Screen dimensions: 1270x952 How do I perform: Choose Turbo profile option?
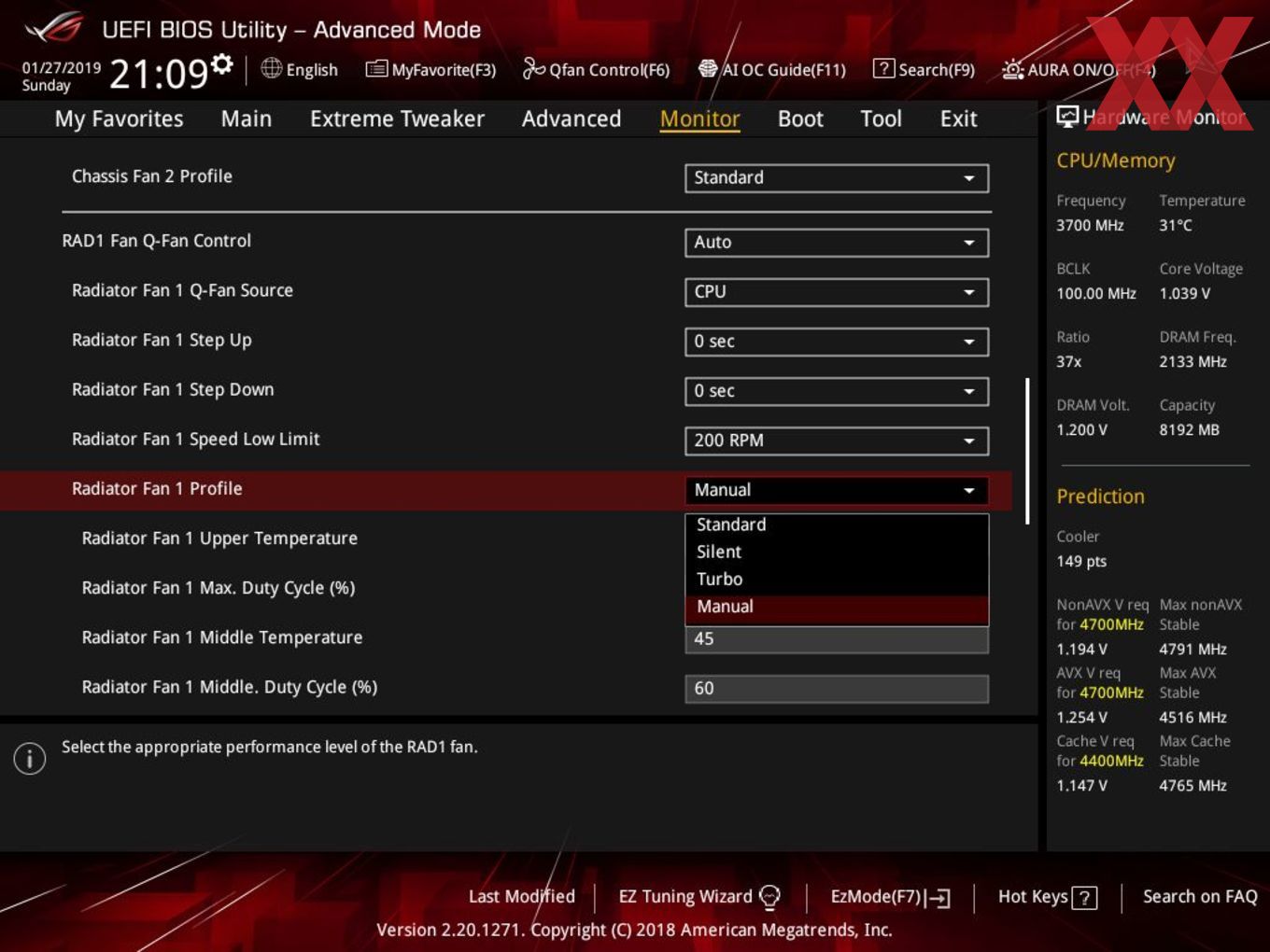(x=837, y=579)
